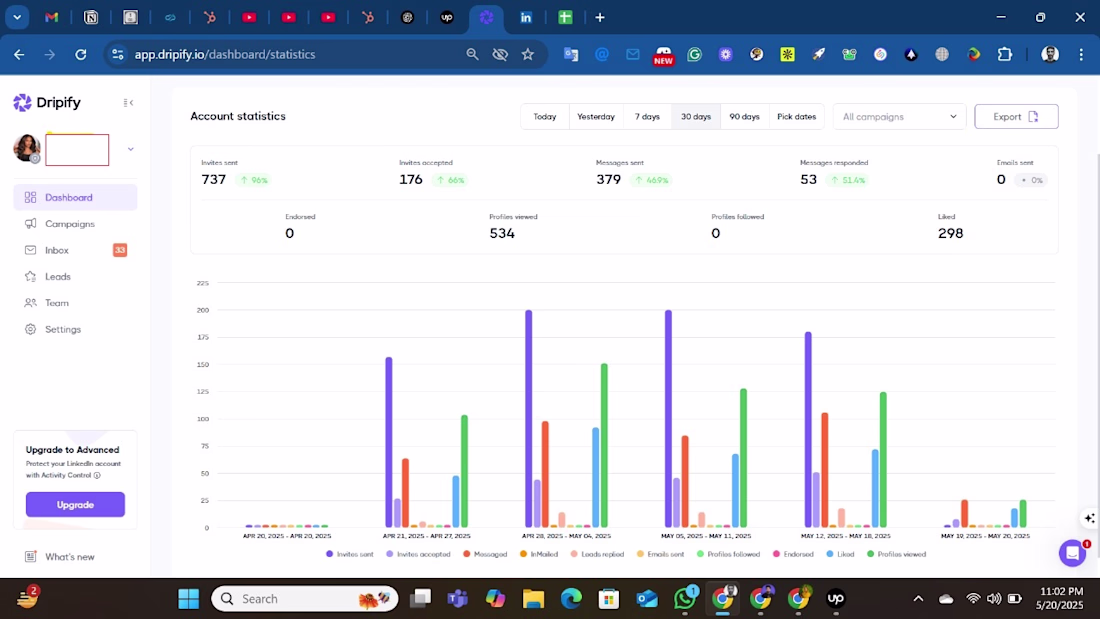Select the 7 days range tab
The image size is (1100, 619).
click(647, 117)
